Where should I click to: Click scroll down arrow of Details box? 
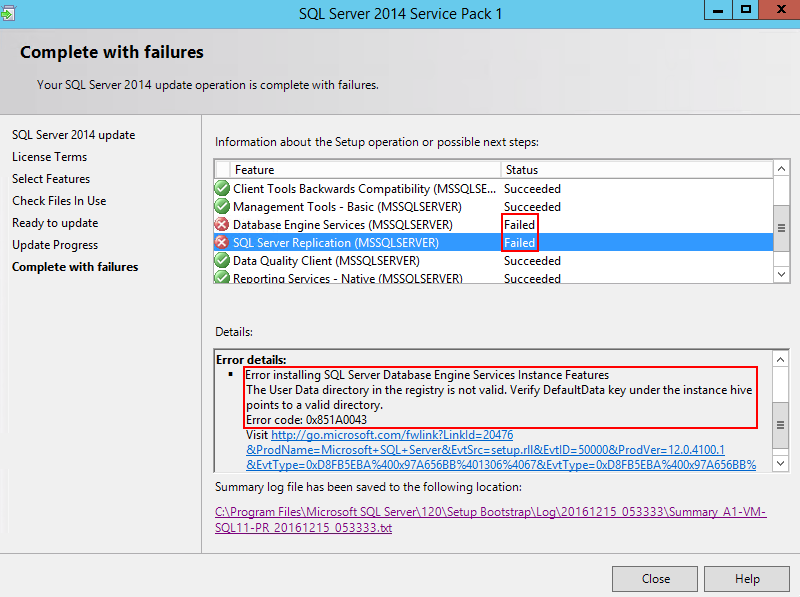point(781,463)
